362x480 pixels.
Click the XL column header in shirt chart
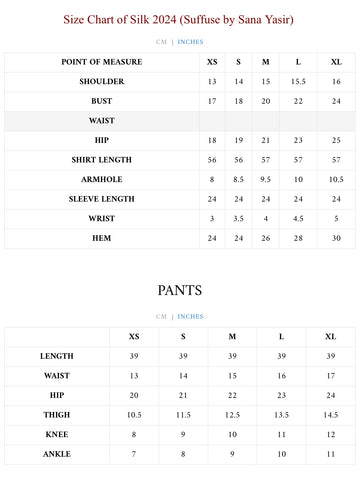336,62
